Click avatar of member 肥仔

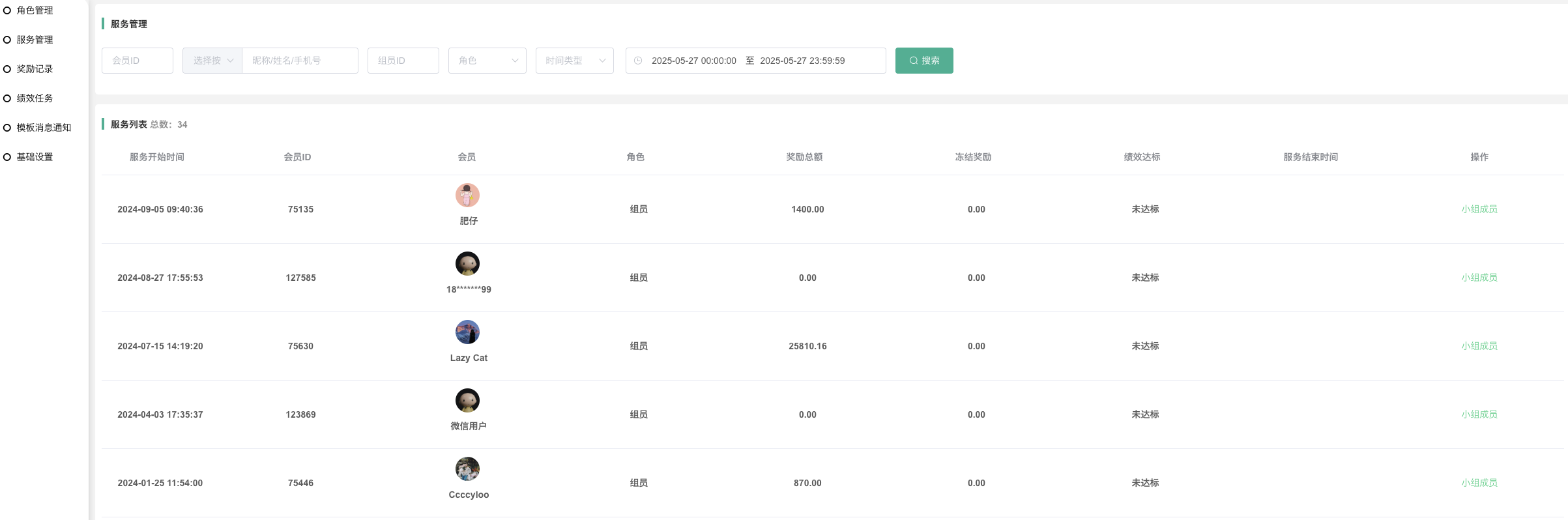pyautogui.click(x=467, y=195)
